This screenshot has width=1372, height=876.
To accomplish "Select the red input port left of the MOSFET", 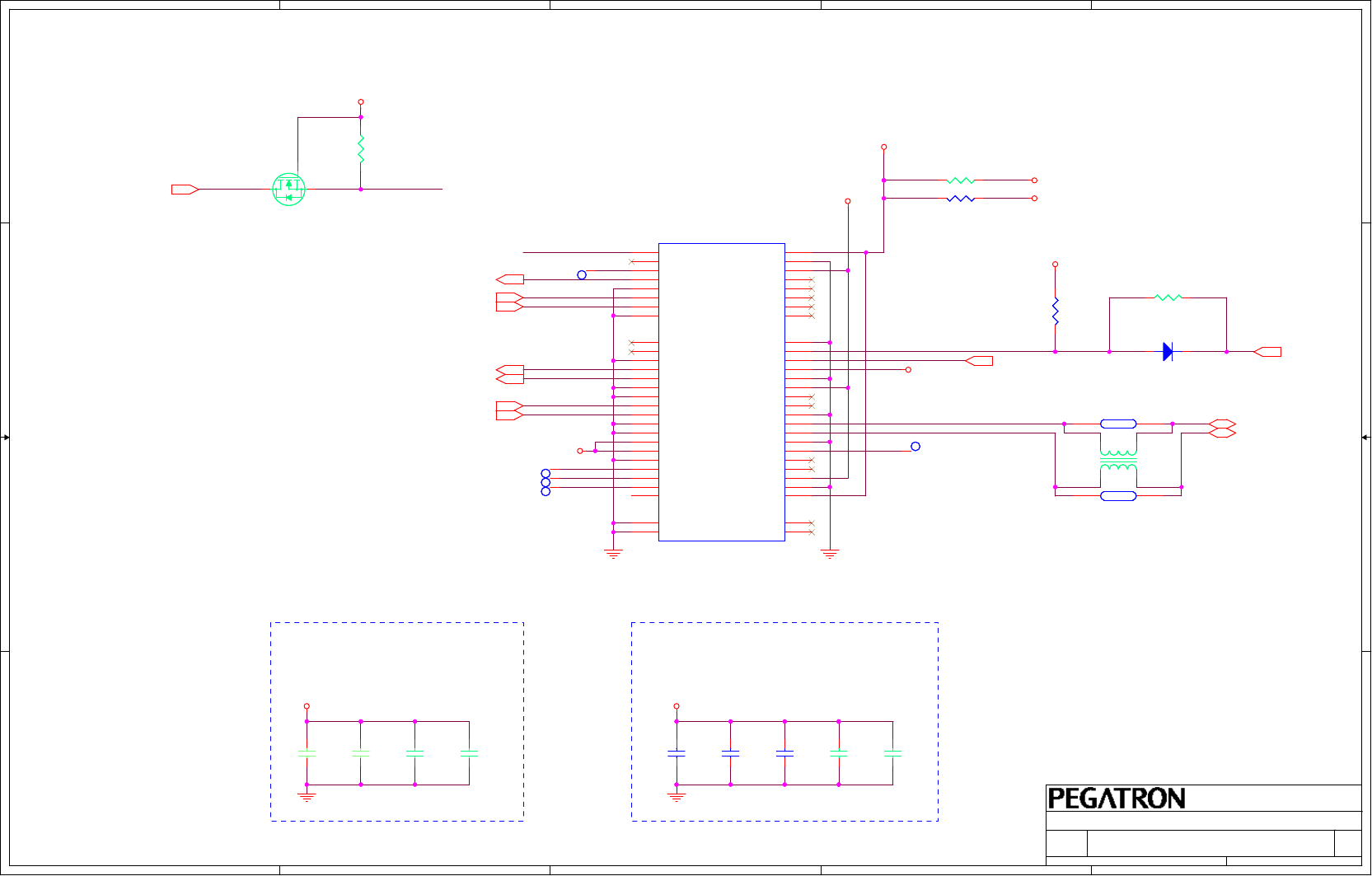I will (x=185, y=190).
